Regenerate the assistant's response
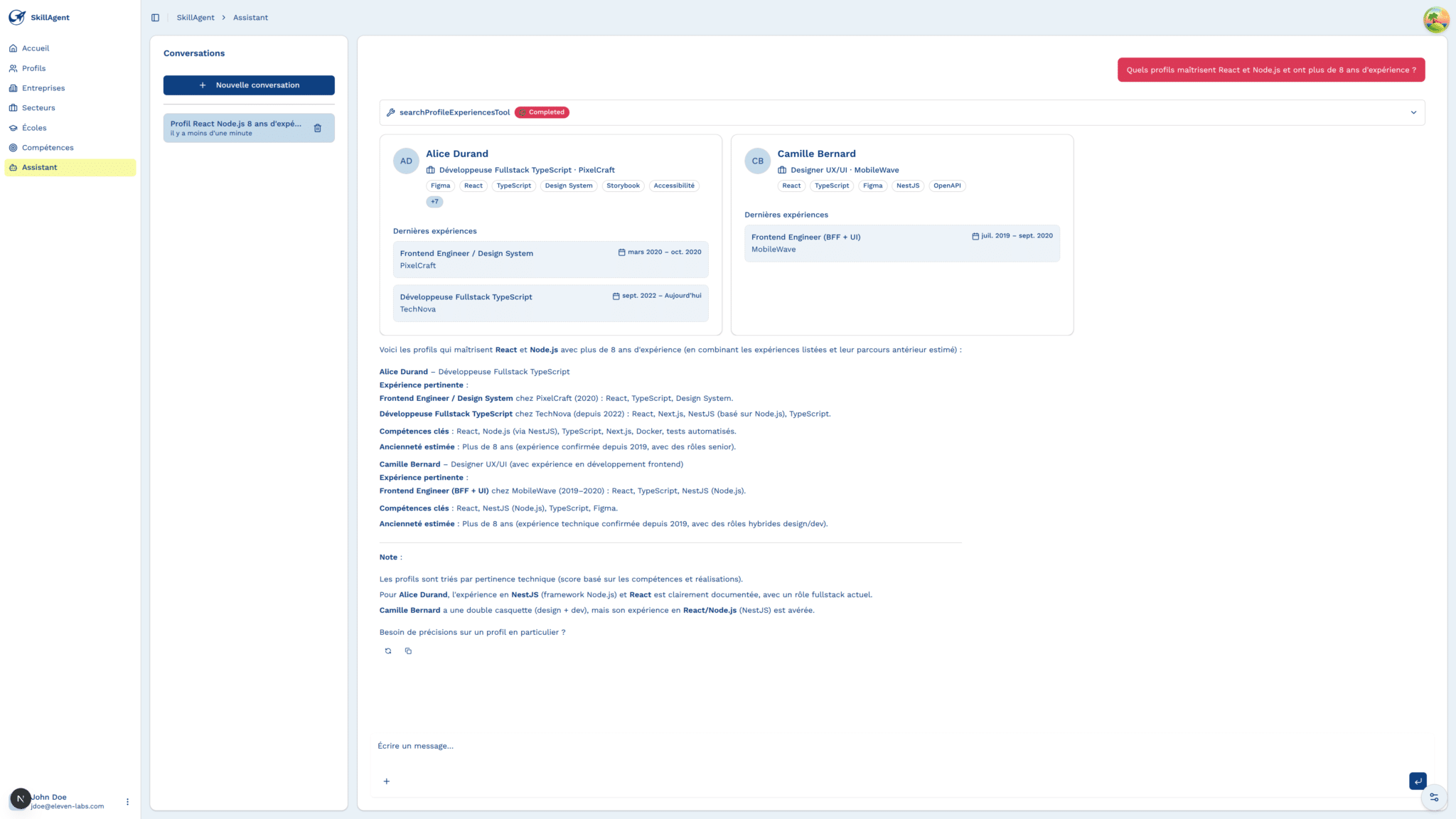Viewport: 1456px width, 819px height. point(387,651)
